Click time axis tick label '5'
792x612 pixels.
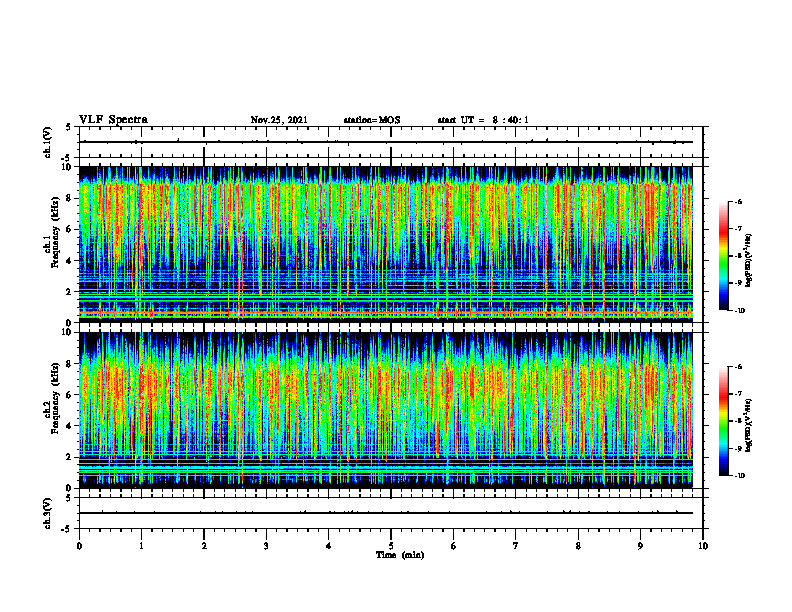391,546
